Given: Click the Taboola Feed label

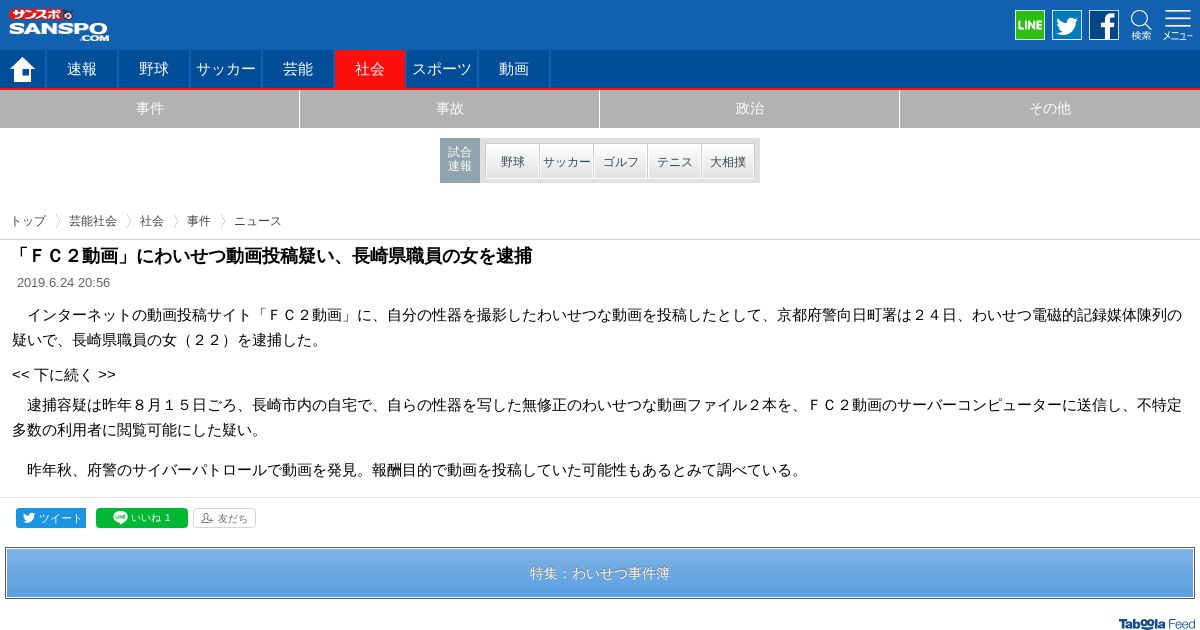Looking at the screenshot, I should click(x=1157, y=624).
